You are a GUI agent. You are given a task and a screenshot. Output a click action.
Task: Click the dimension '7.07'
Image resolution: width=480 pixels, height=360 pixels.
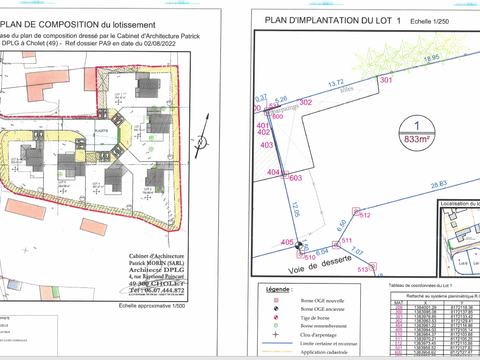pyautogui.click(x=357, y=251)
